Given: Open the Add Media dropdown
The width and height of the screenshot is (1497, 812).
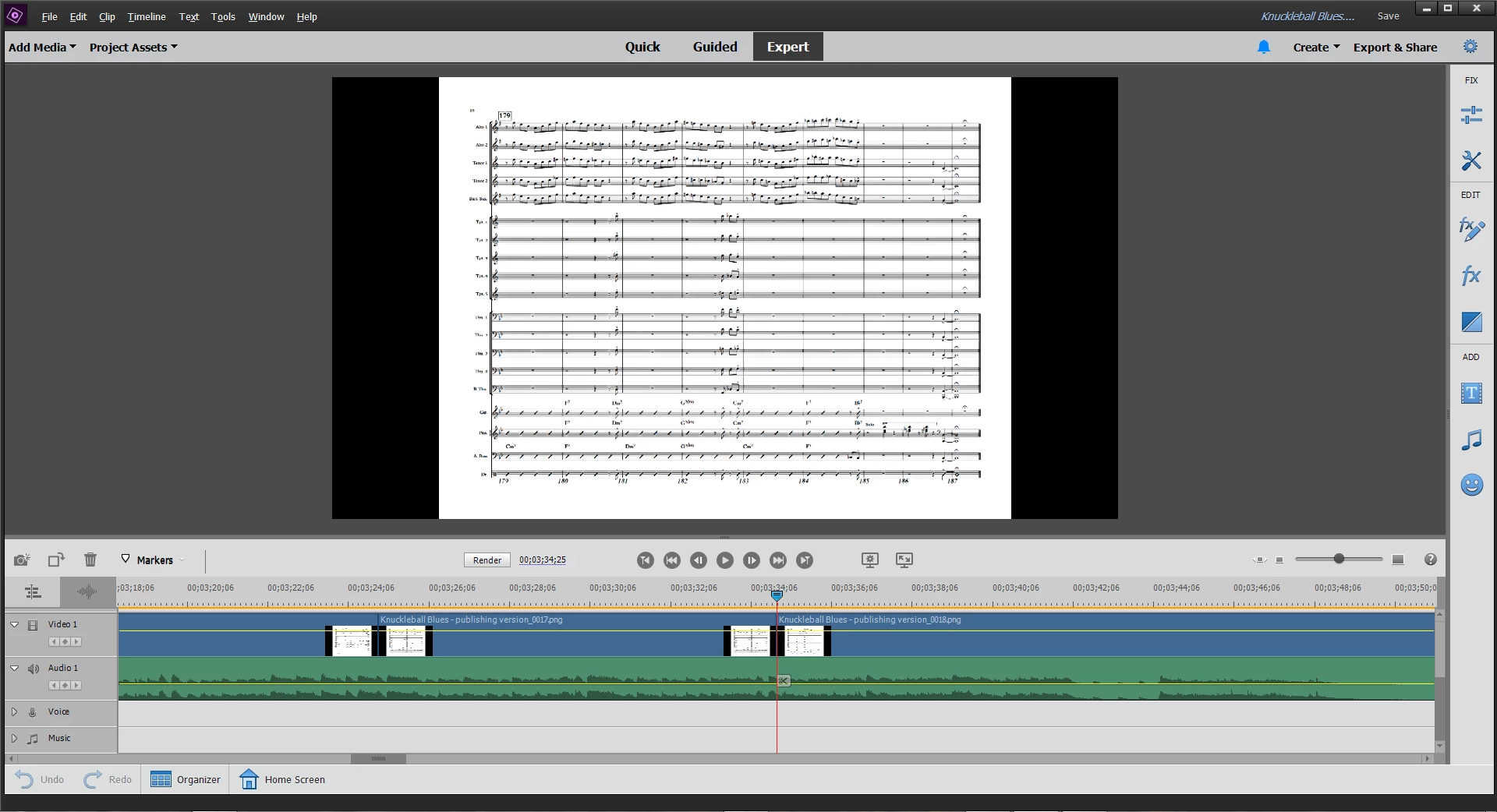Looking at the screenshot, I should tap(42, 47).
